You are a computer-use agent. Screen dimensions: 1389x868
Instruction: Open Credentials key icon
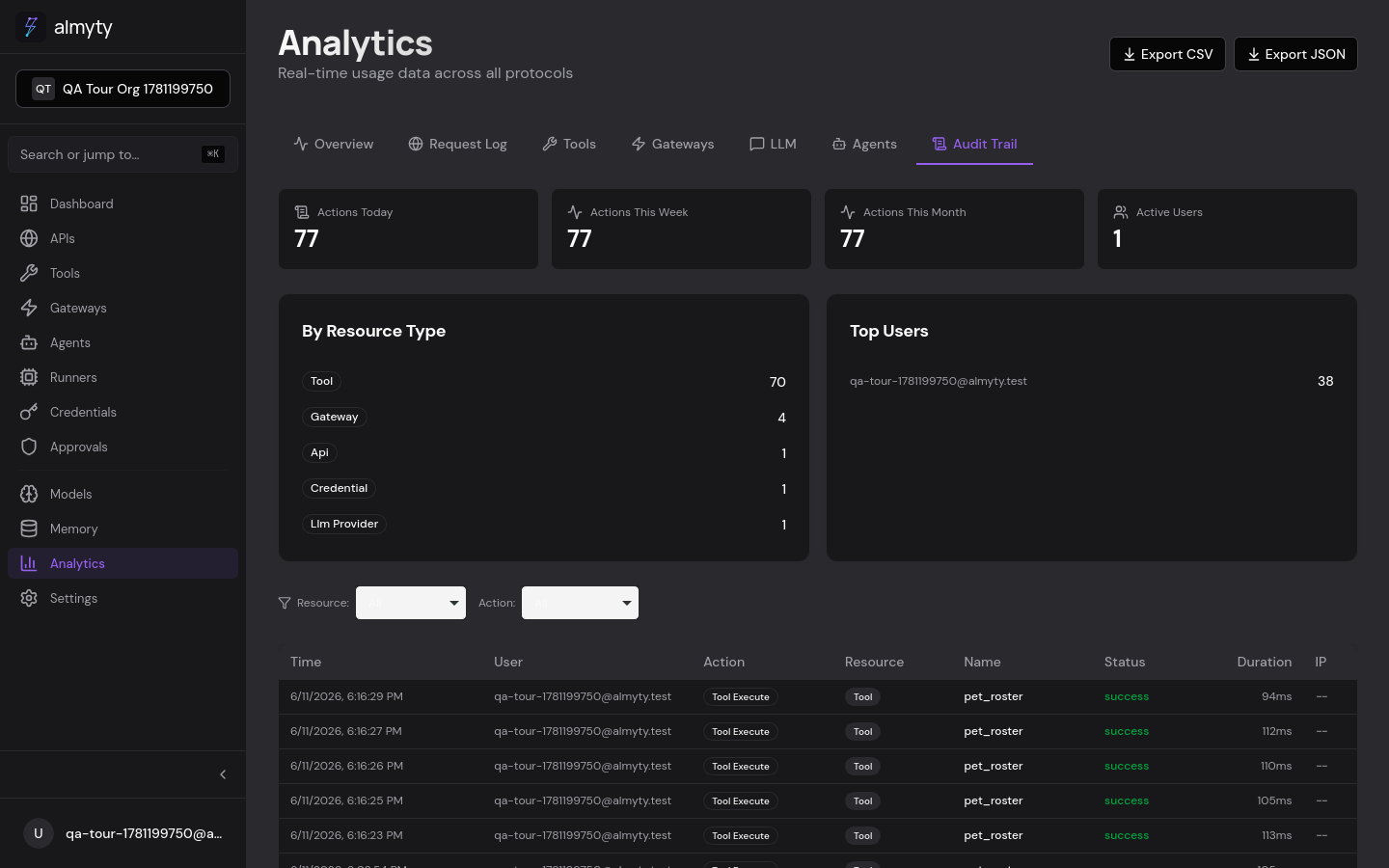29,412
